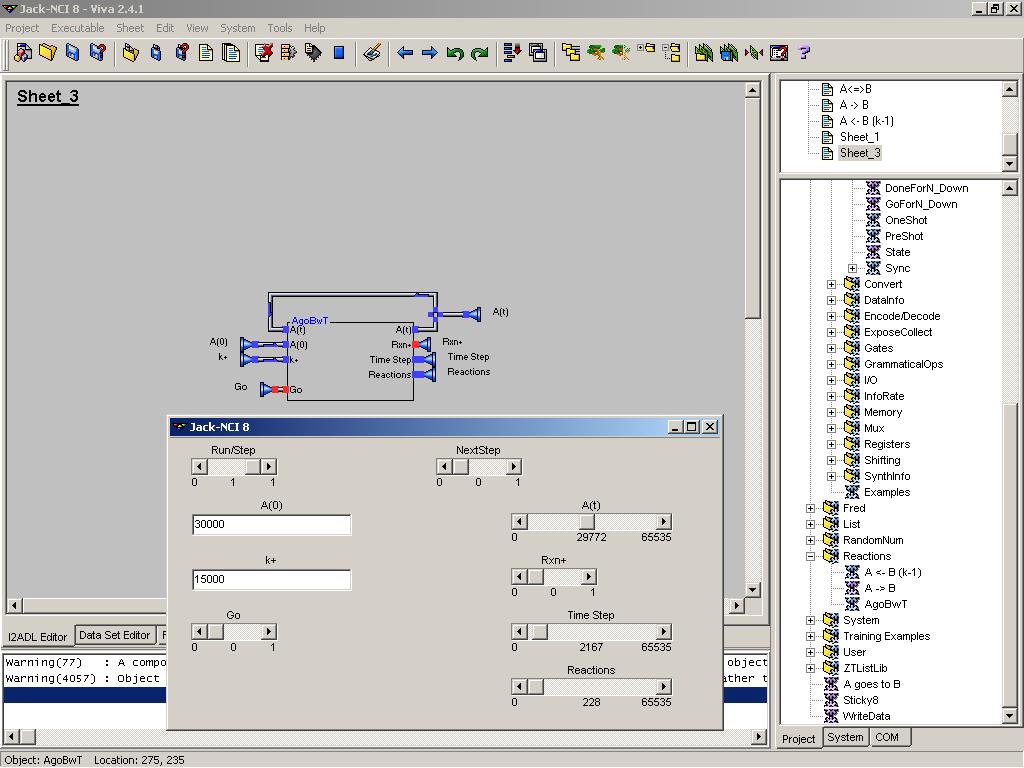The image size is (1024, 768).
Task: Expand the Sync tree node
Action: 852,268
